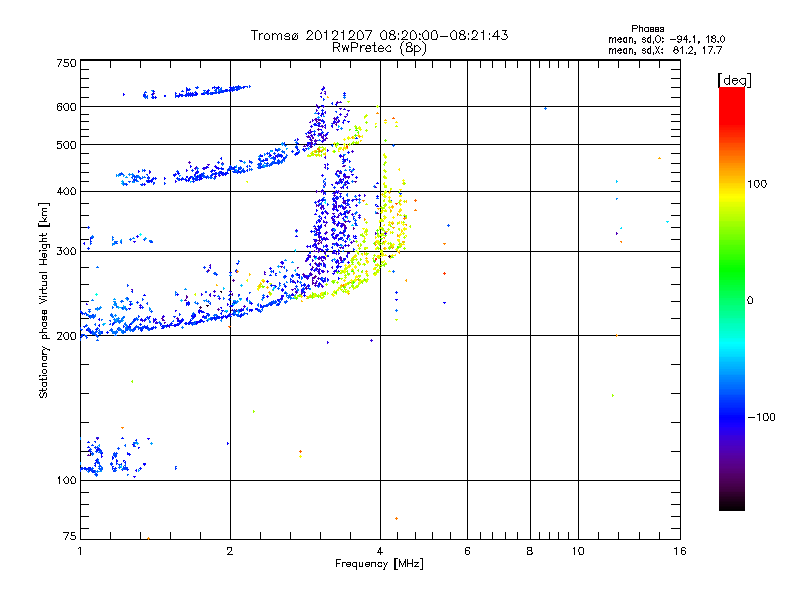The image size is (800, 600).
Task: Click the y-axis tick label '500'
Action: pos(66,145)
